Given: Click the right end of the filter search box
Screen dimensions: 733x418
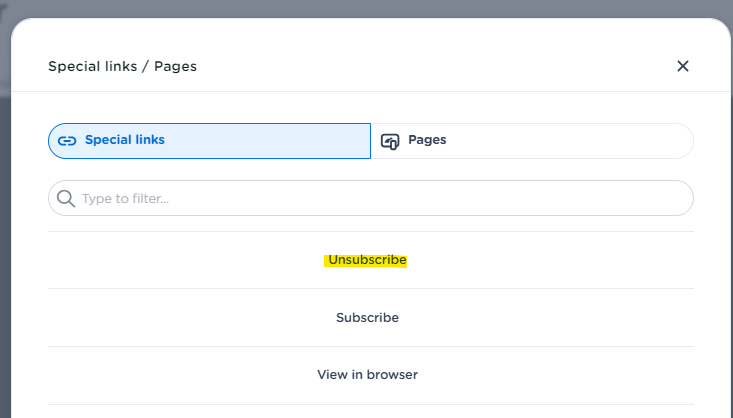Looking at the screenshot, I should [x=670, y=198].
